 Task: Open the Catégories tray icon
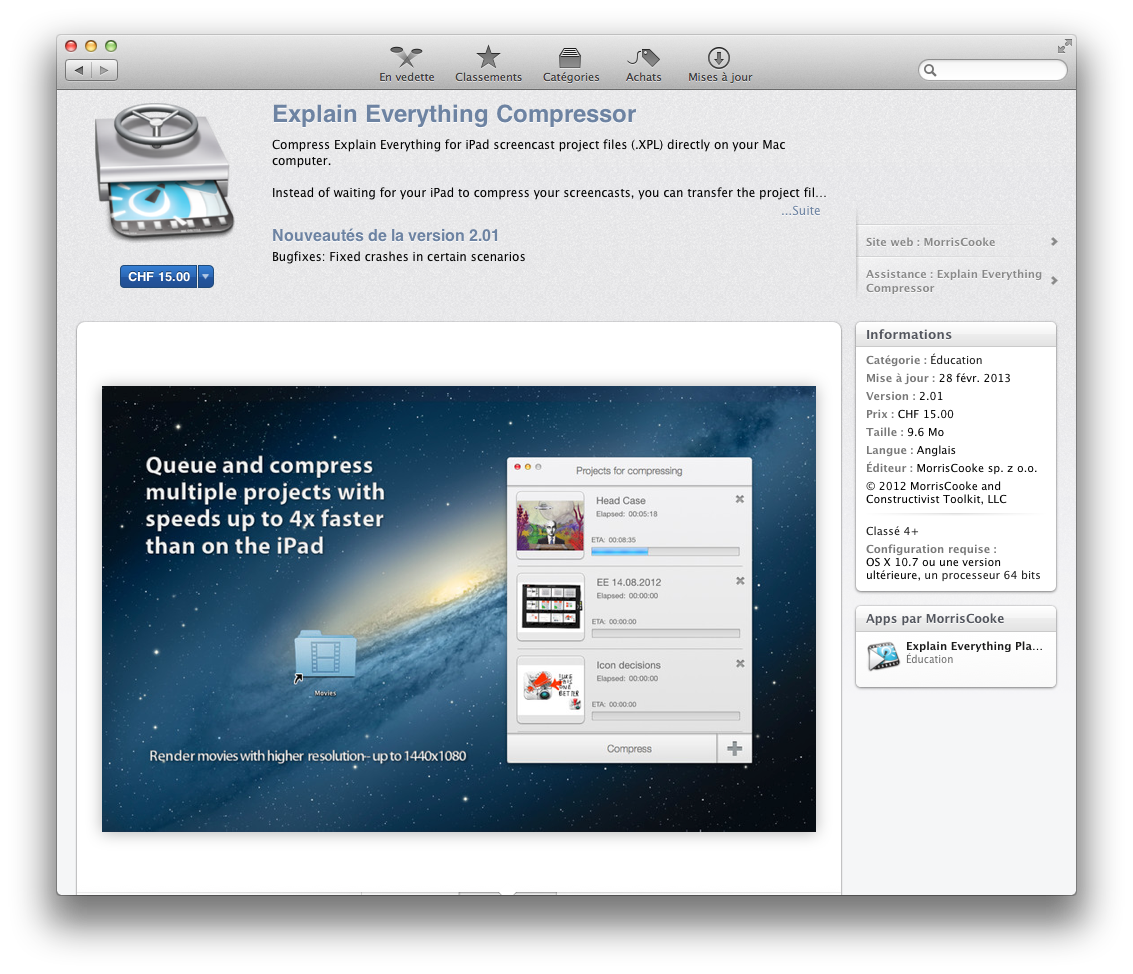click(571, 58)
